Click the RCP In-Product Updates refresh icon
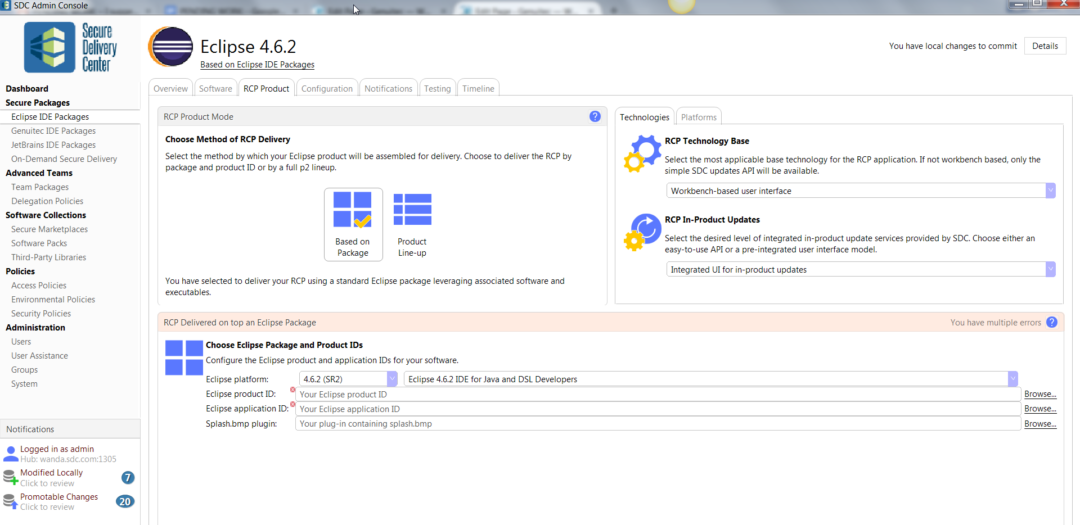 pos(641,231)
